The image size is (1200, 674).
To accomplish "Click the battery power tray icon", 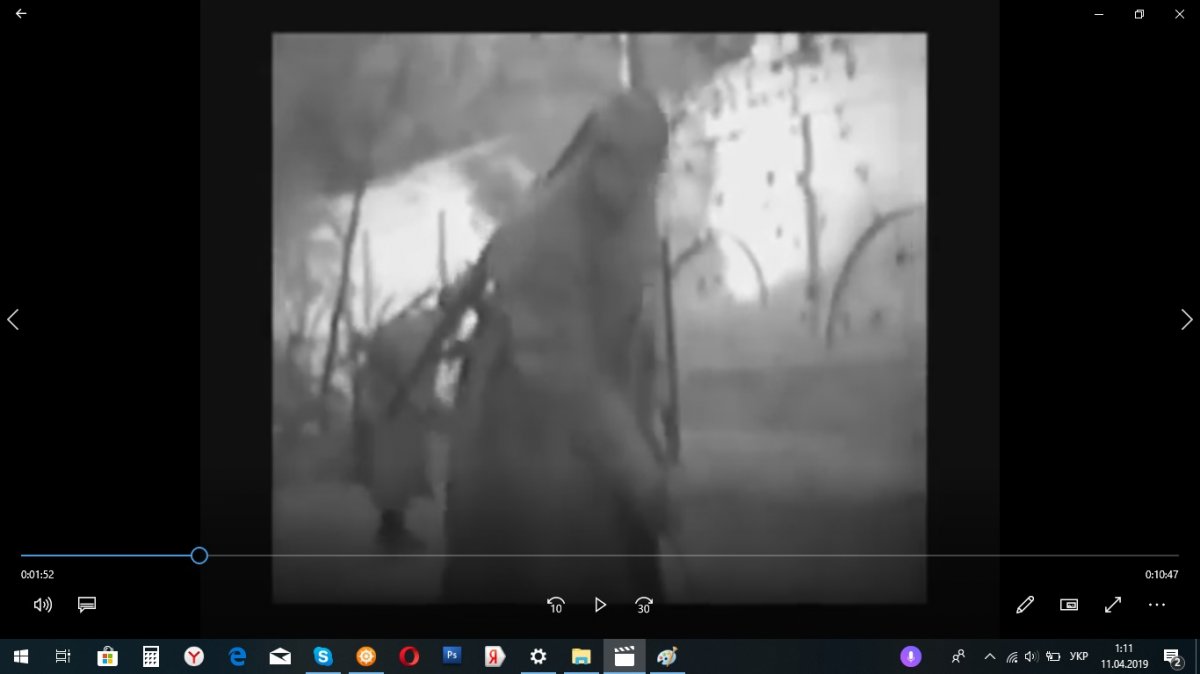I will 1052,657.
